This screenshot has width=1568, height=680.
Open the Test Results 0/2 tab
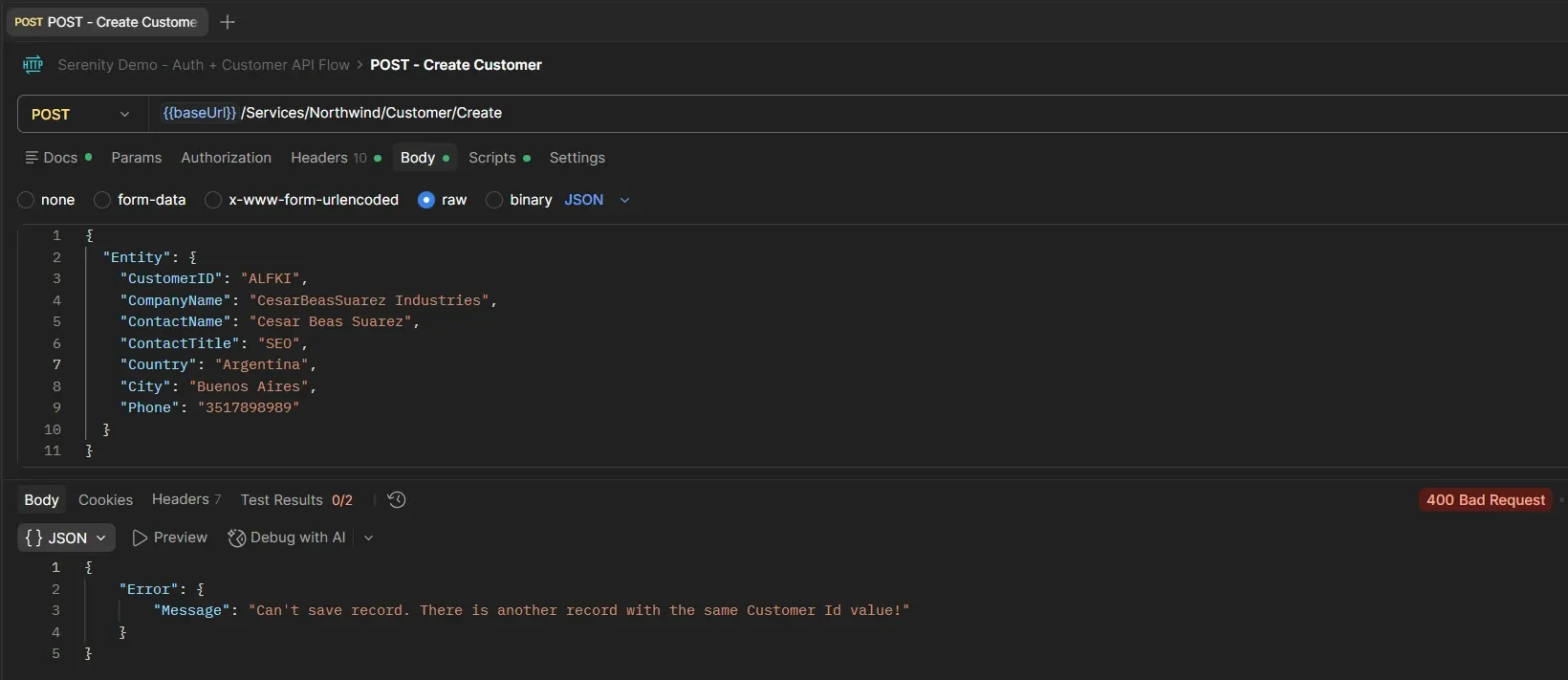tap(296, 500)
